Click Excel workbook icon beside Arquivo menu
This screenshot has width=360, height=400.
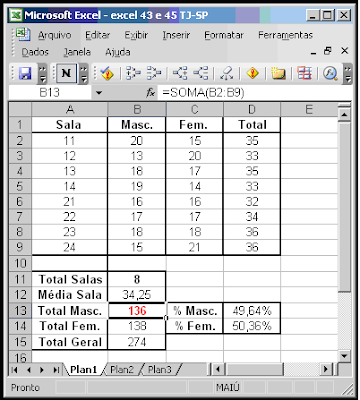click(x=23, y=34)
